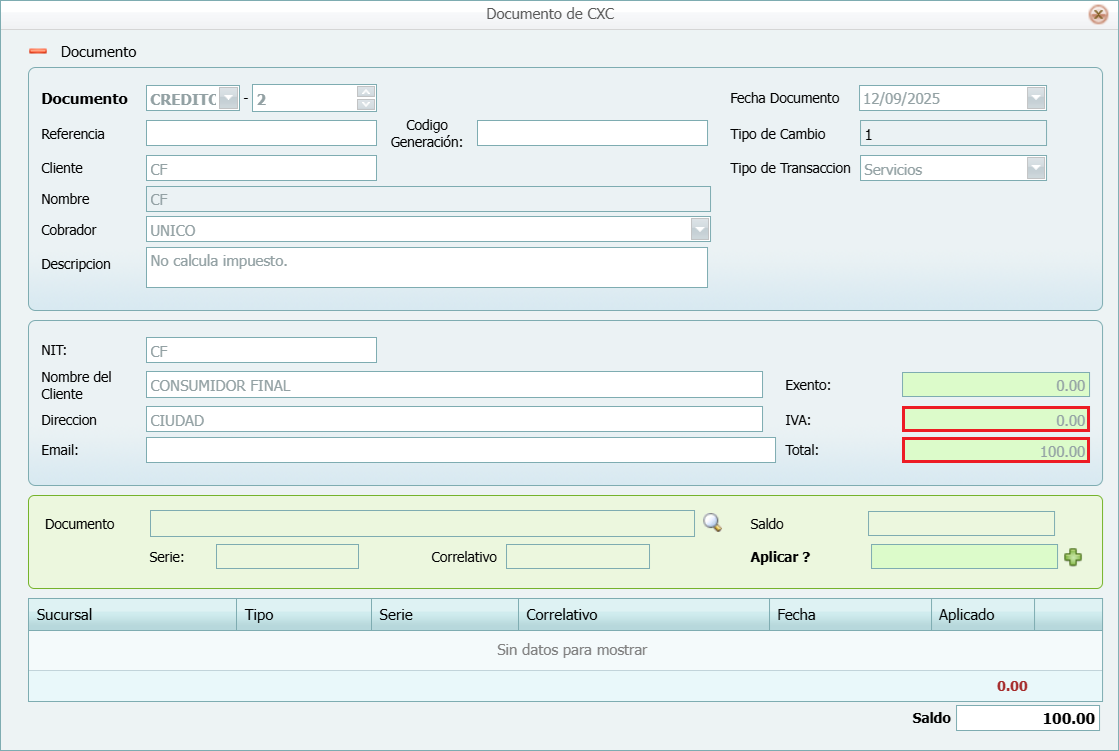Decrease document number with down arrow
1119x751 pixels.
click(x=366, y=104)
